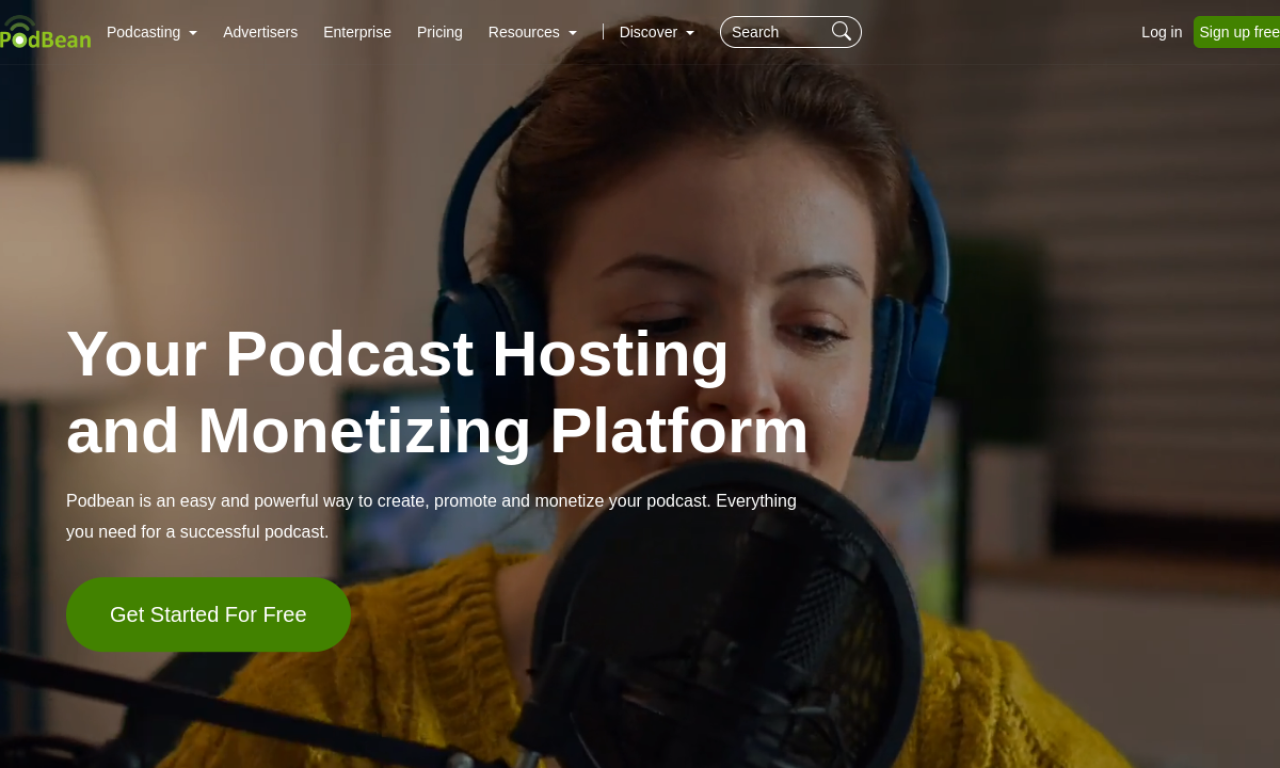The width and height of the screenshot is (1280, 768).
Task: Select Advertisers in the navigation menu
Action: point(260,32)
